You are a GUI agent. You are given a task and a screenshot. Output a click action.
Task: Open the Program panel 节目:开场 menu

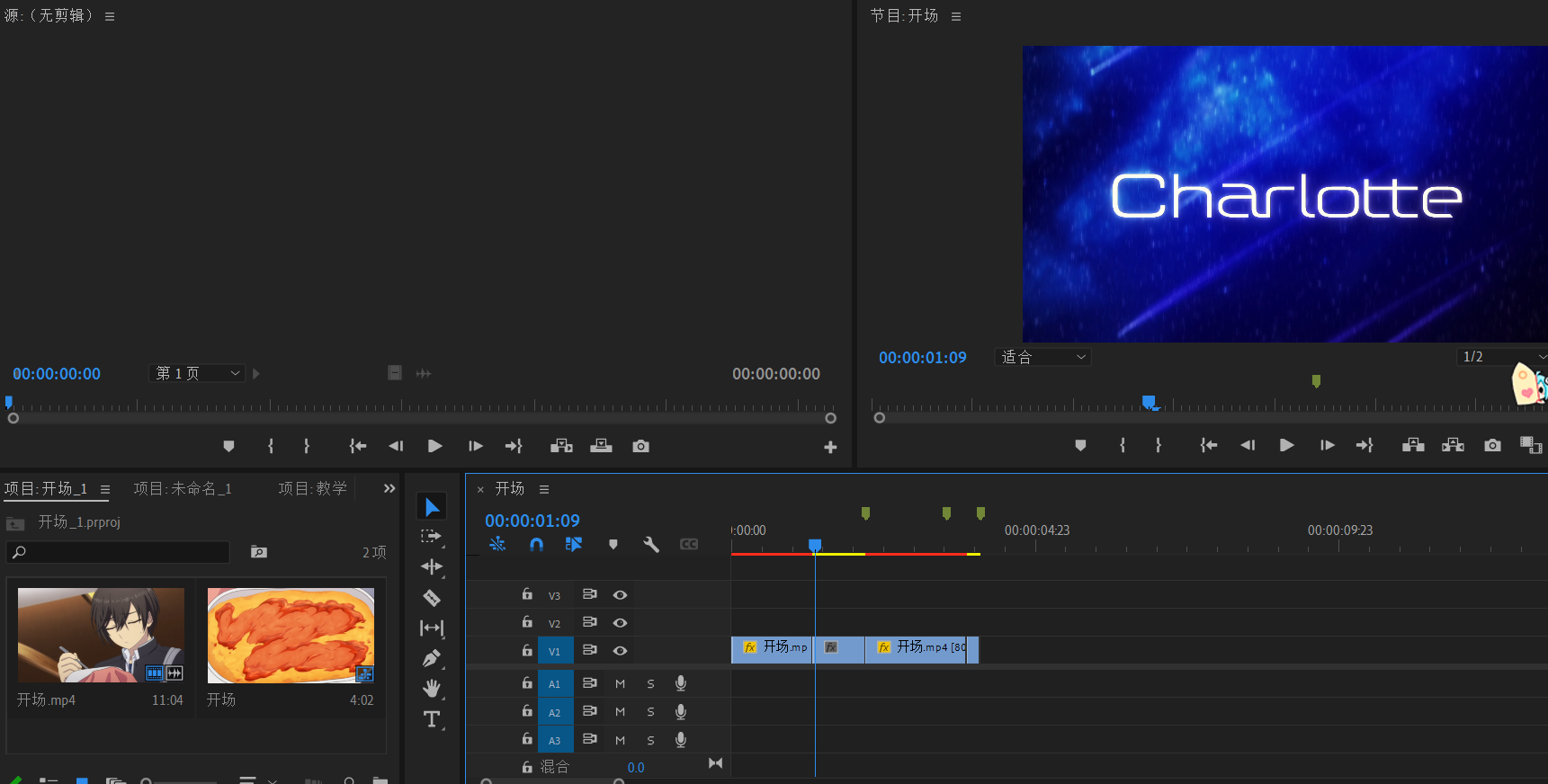pyautogui.click(x=956, y=16)
